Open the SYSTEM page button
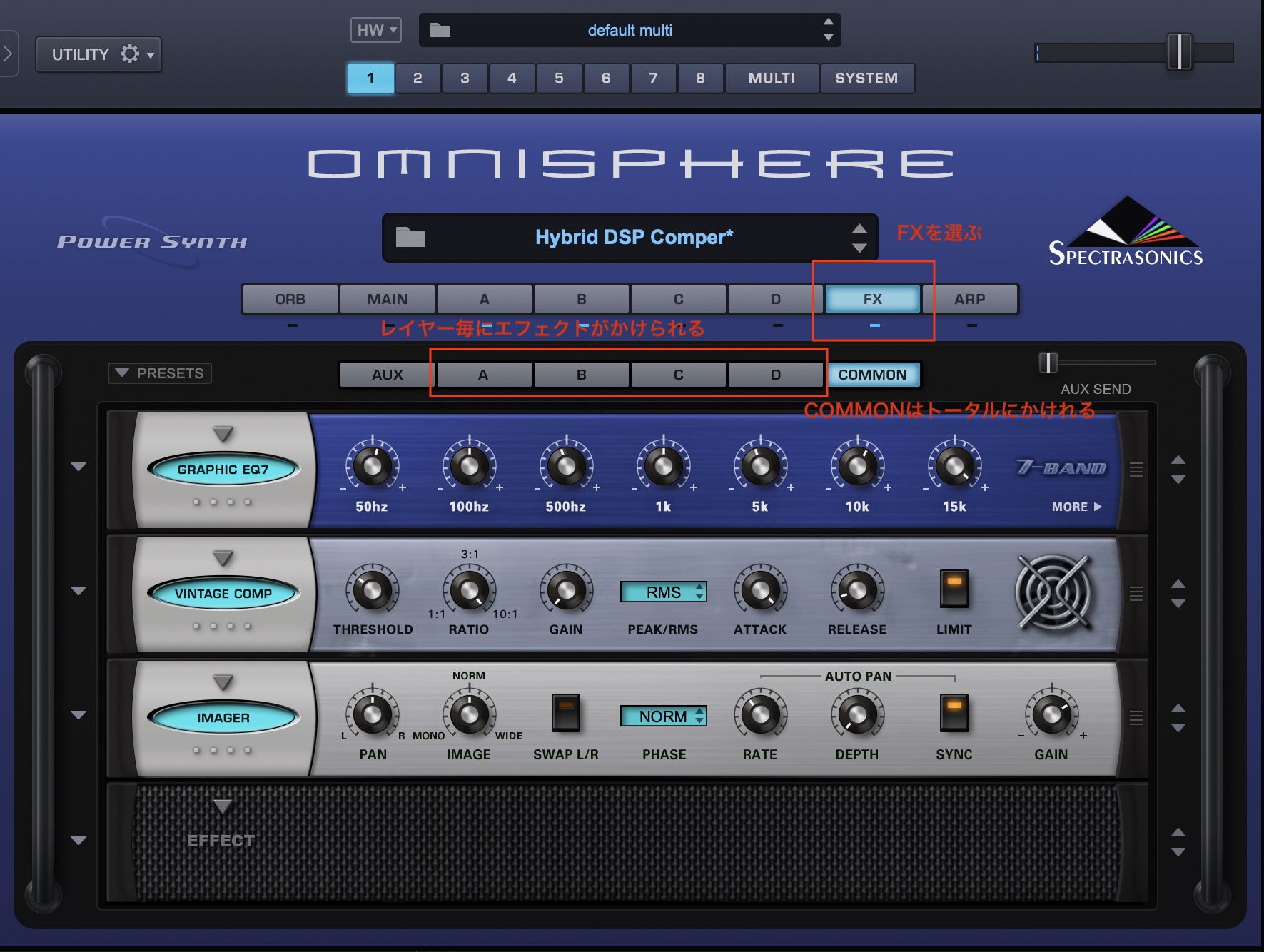 866,78
